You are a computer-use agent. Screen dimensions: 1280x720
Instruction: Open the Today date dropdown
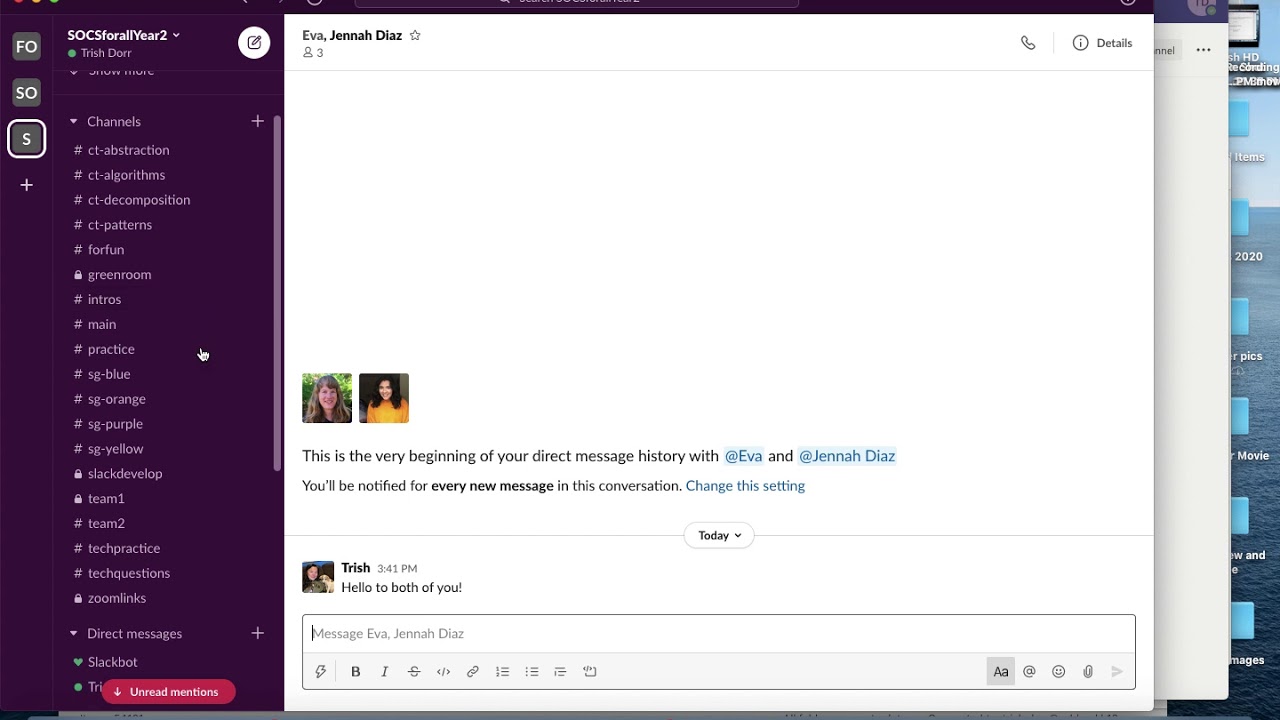tap(719, 535)
